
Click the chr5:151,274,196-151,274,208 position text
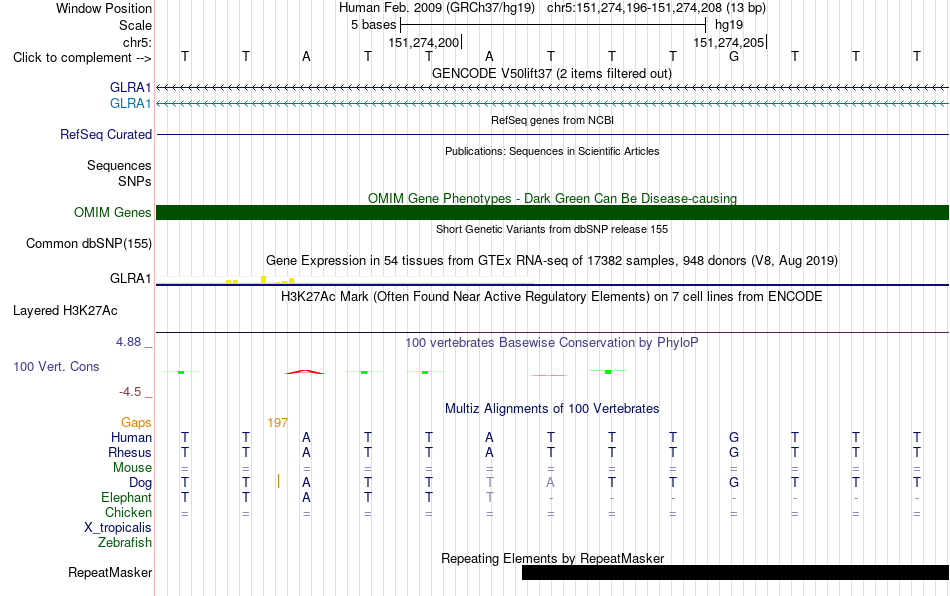[x=656, y=8]
